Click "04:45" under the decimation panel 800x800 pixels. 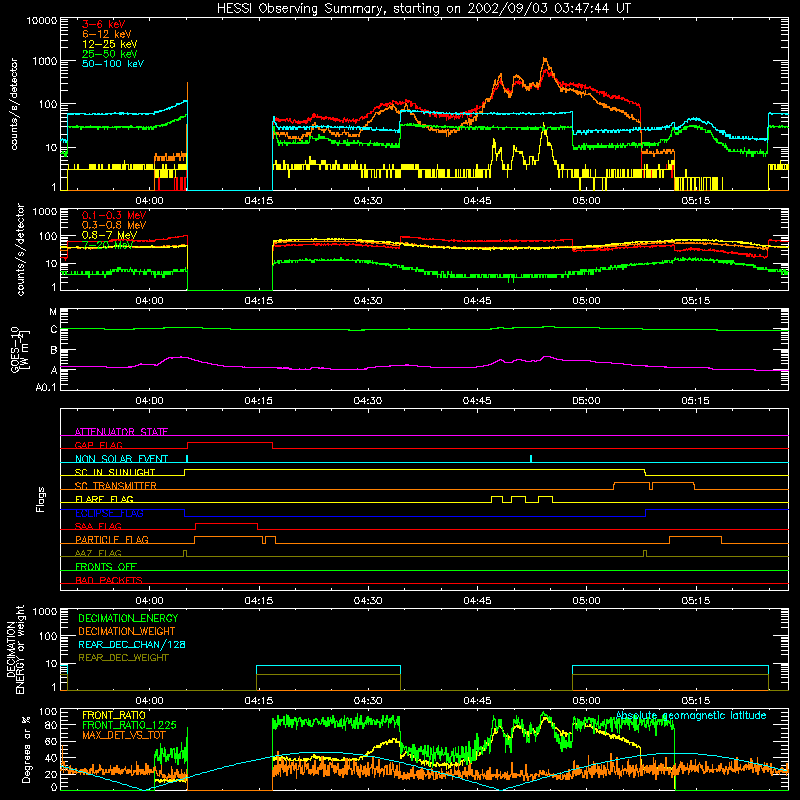(477, 700)
